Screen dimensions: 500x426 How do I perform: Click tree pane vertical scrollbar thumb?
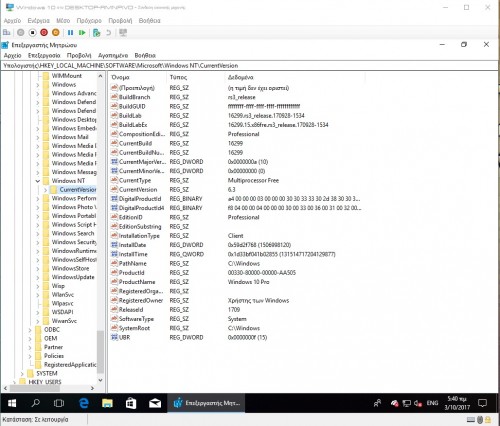[x=100, y=352]
